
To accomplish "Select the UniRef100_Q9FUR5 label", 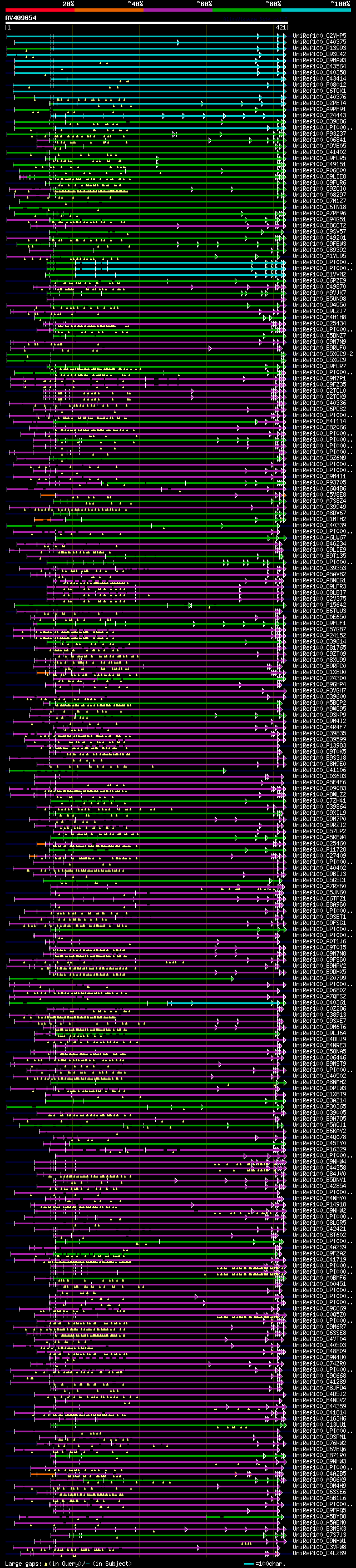I will [x=319, y=159].
